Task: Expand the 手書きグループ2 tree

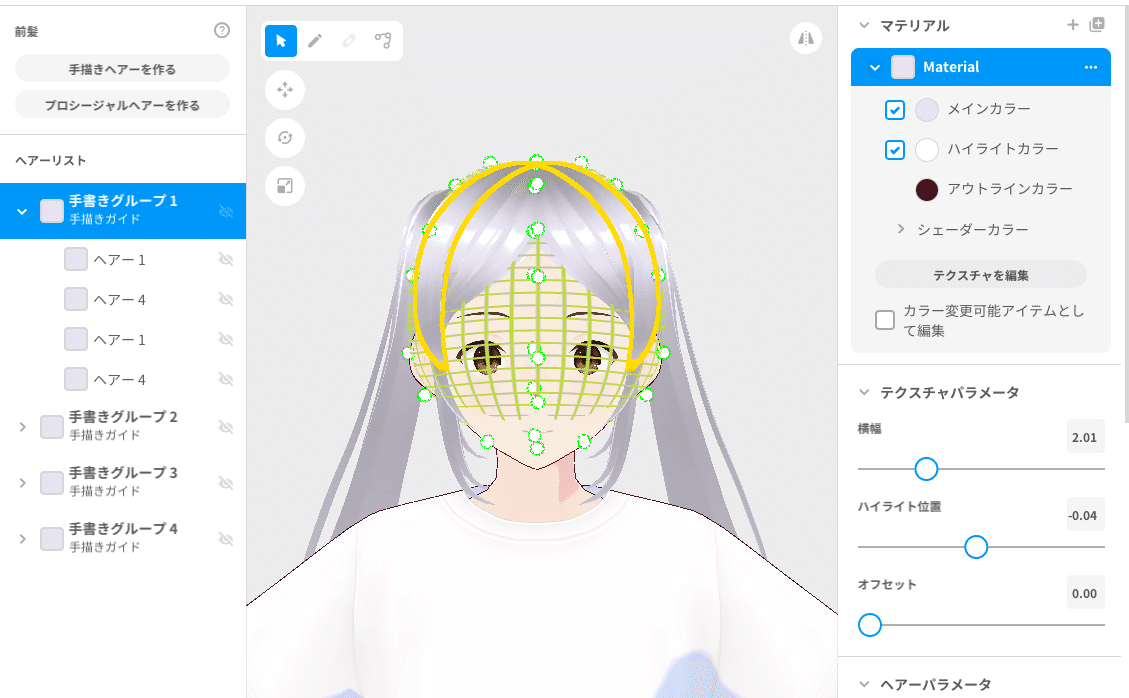Action: coord(22,427)
